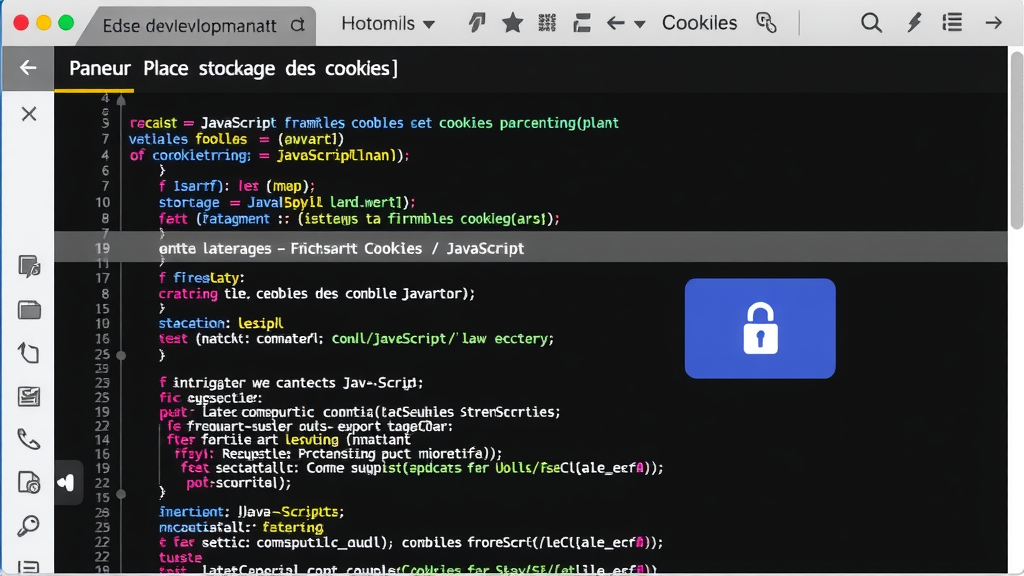1024x576 pixels.
Task: Toggle the blue padlock security panel
Action: pyautogui.click(x=760, y=328)
